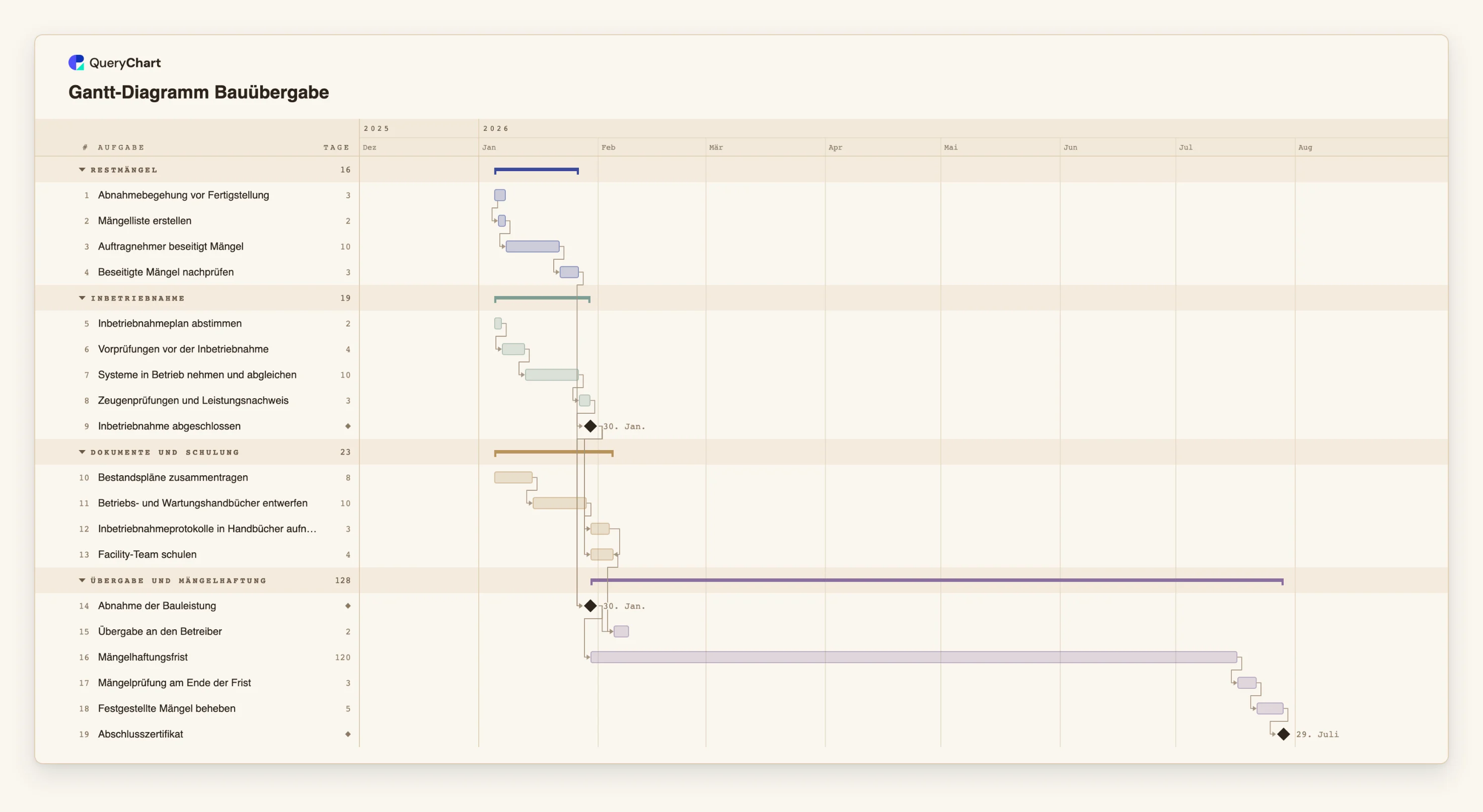Collapse the Restmängel group
Screen dimensions: 1483x812
pos(83,170)
